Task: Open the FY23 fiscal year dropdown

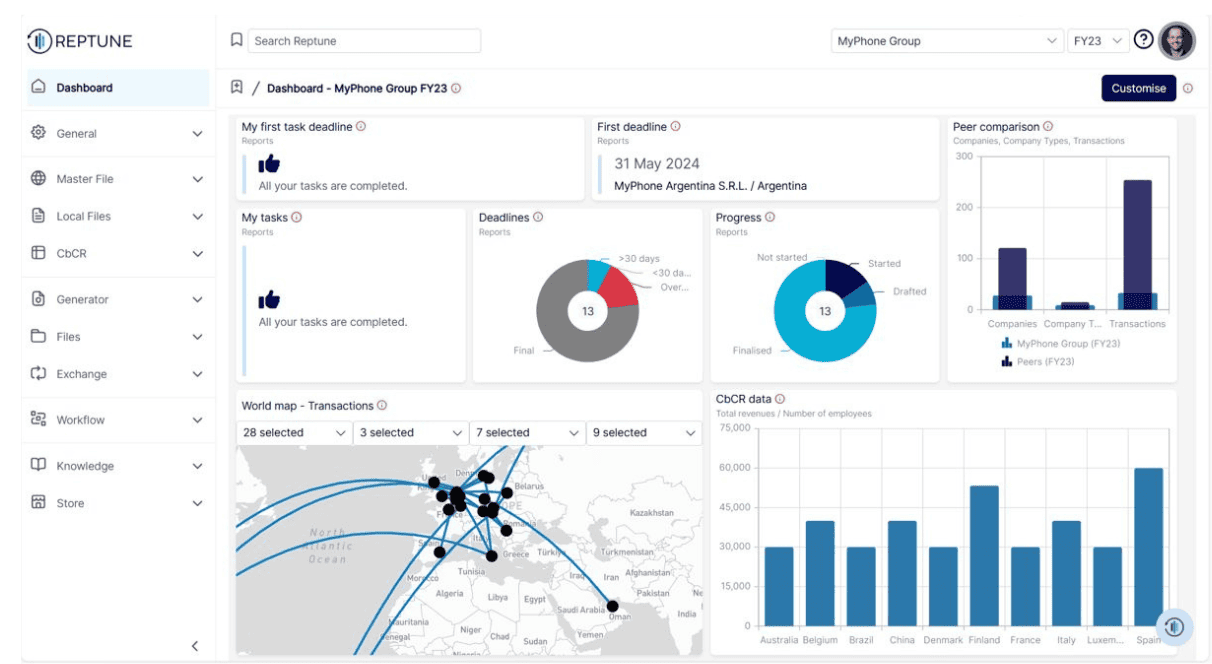Action: [1098, 41]
